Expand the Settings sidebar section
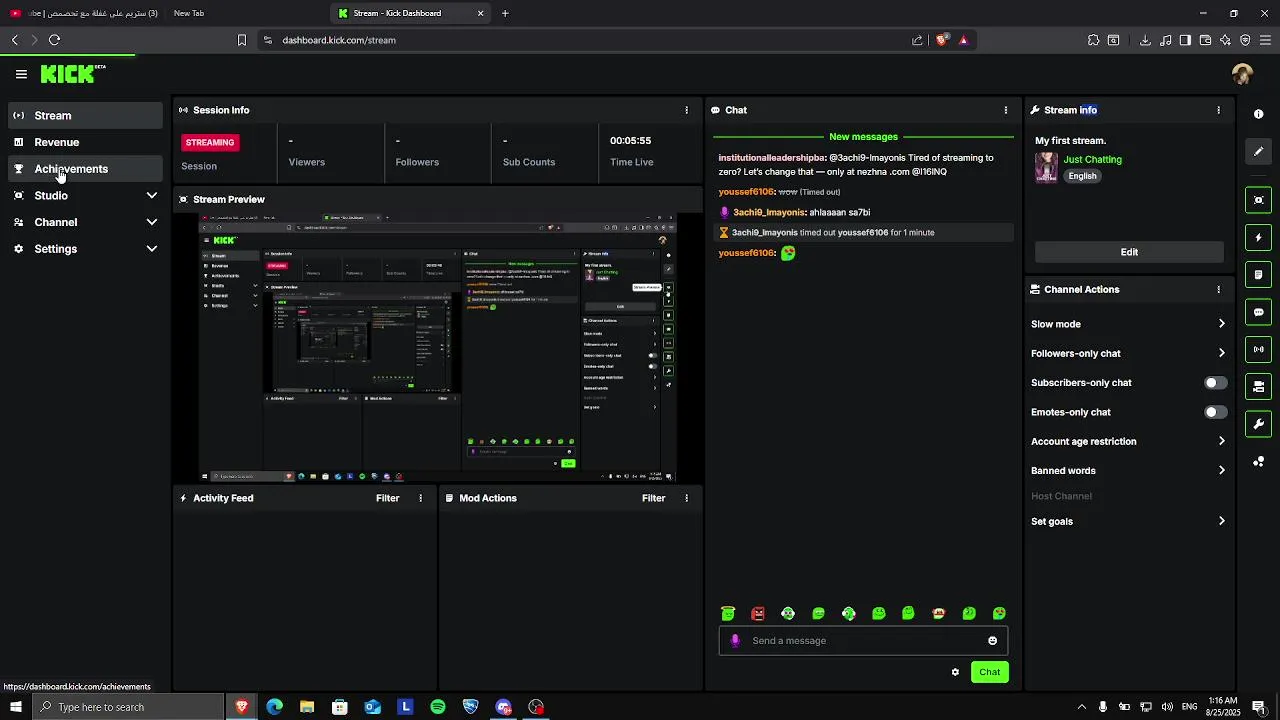 point(85,249)
